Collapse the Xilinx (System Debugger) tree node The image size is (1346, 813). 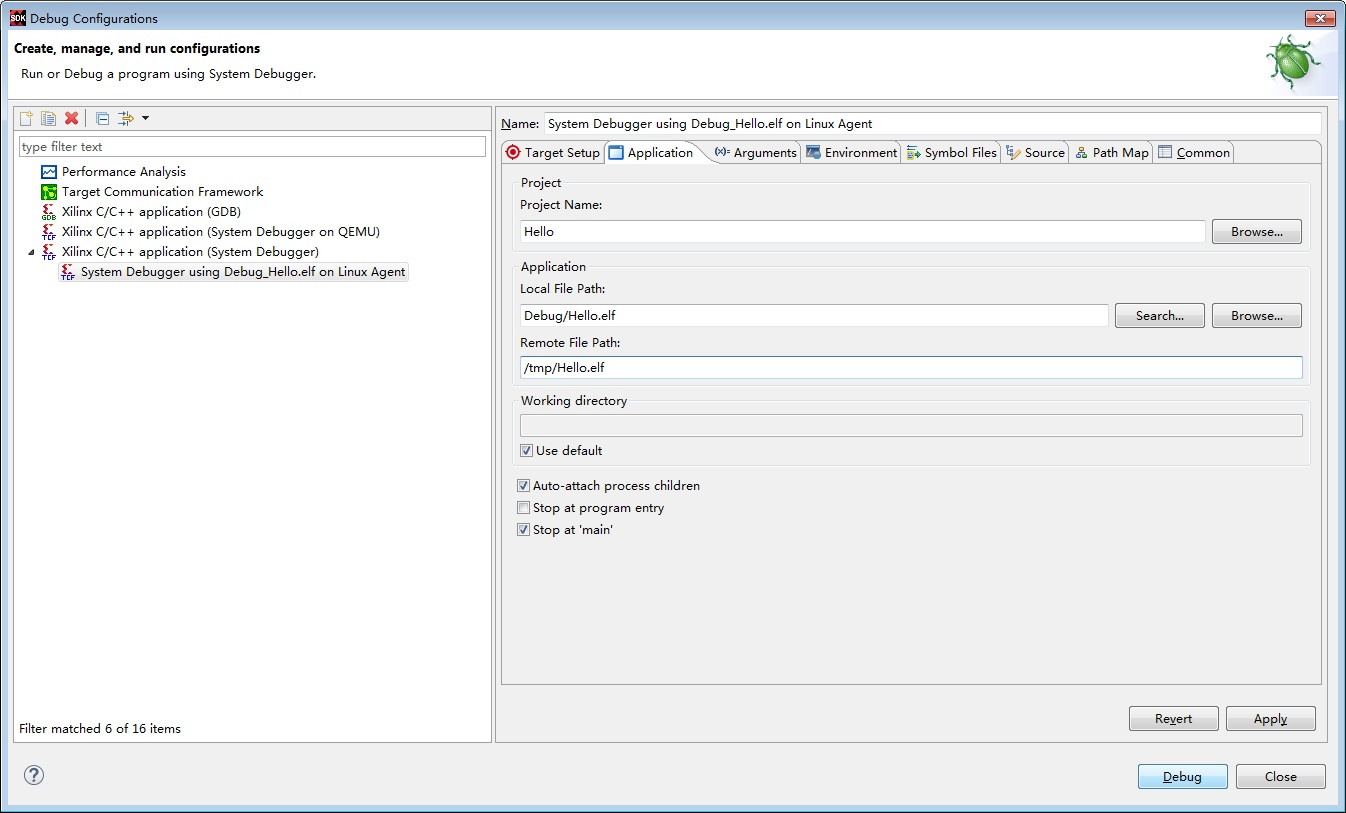(30, 252)
